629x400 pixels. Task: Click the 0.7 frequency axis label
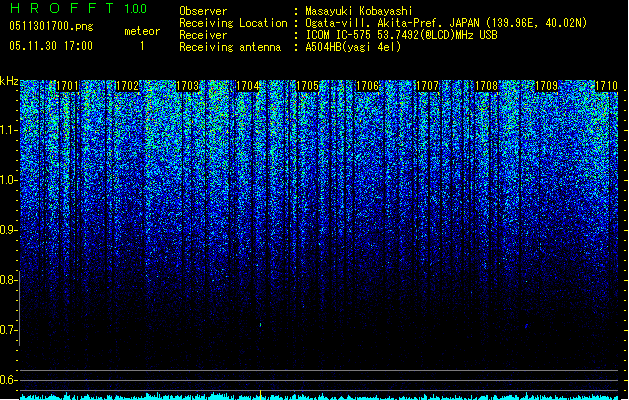tap(8, 330)
